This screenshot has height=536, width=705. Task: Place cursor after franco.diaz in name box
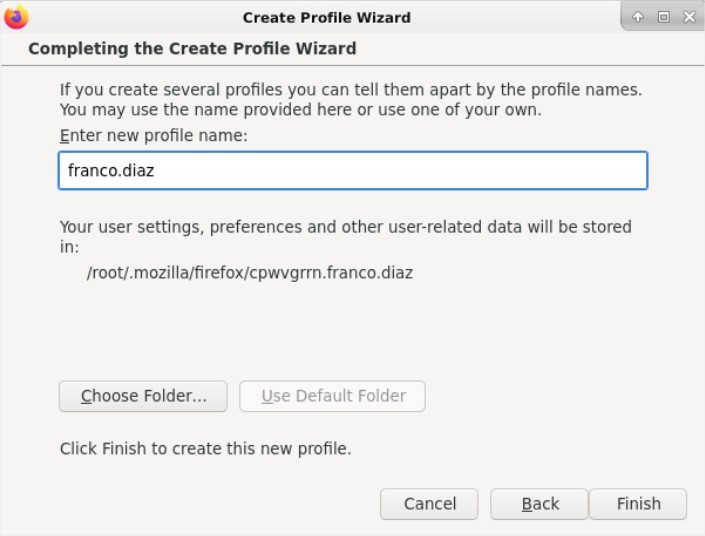[156, 171]
